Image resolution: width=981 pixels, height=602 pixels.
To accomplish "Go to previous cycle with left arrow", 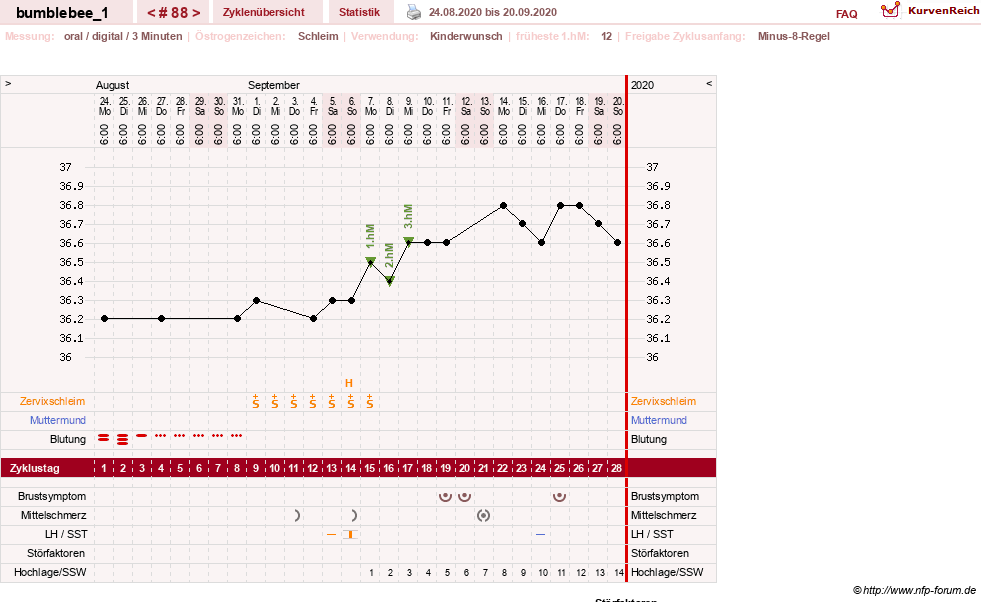I will click(x=151, y=13).
